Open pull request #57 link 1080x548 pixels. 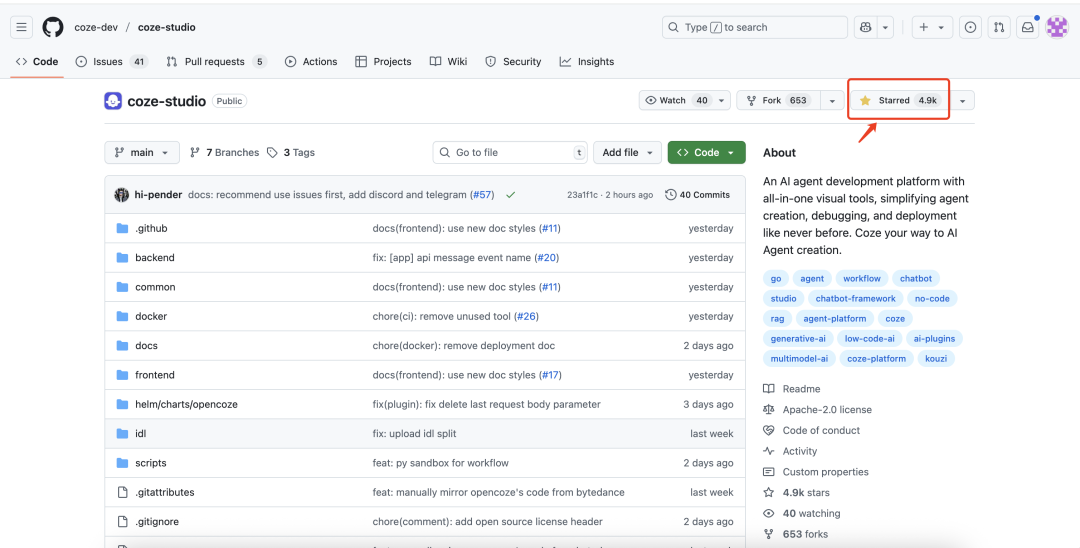pyautogui.click(x=483, y=195)
